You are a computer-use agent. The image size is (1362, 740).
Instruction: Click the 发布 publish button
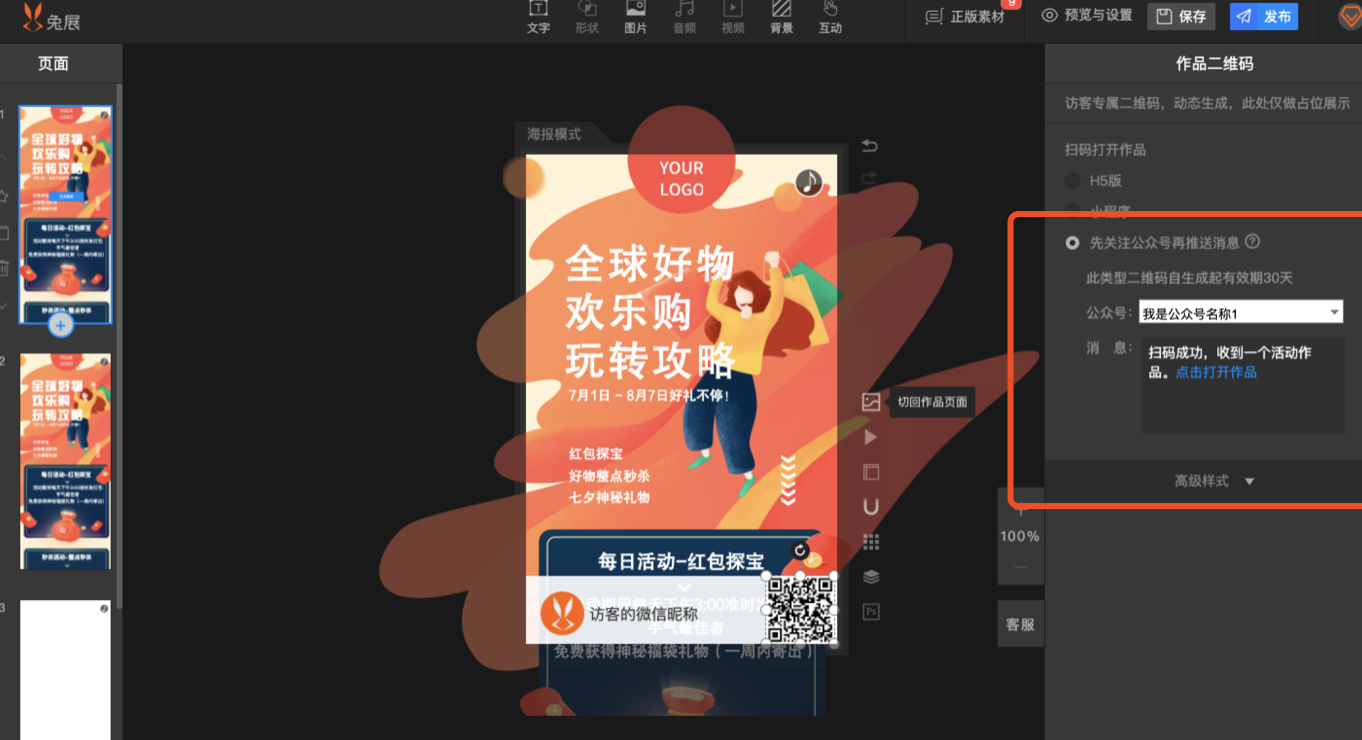(x=1264, y=16)
